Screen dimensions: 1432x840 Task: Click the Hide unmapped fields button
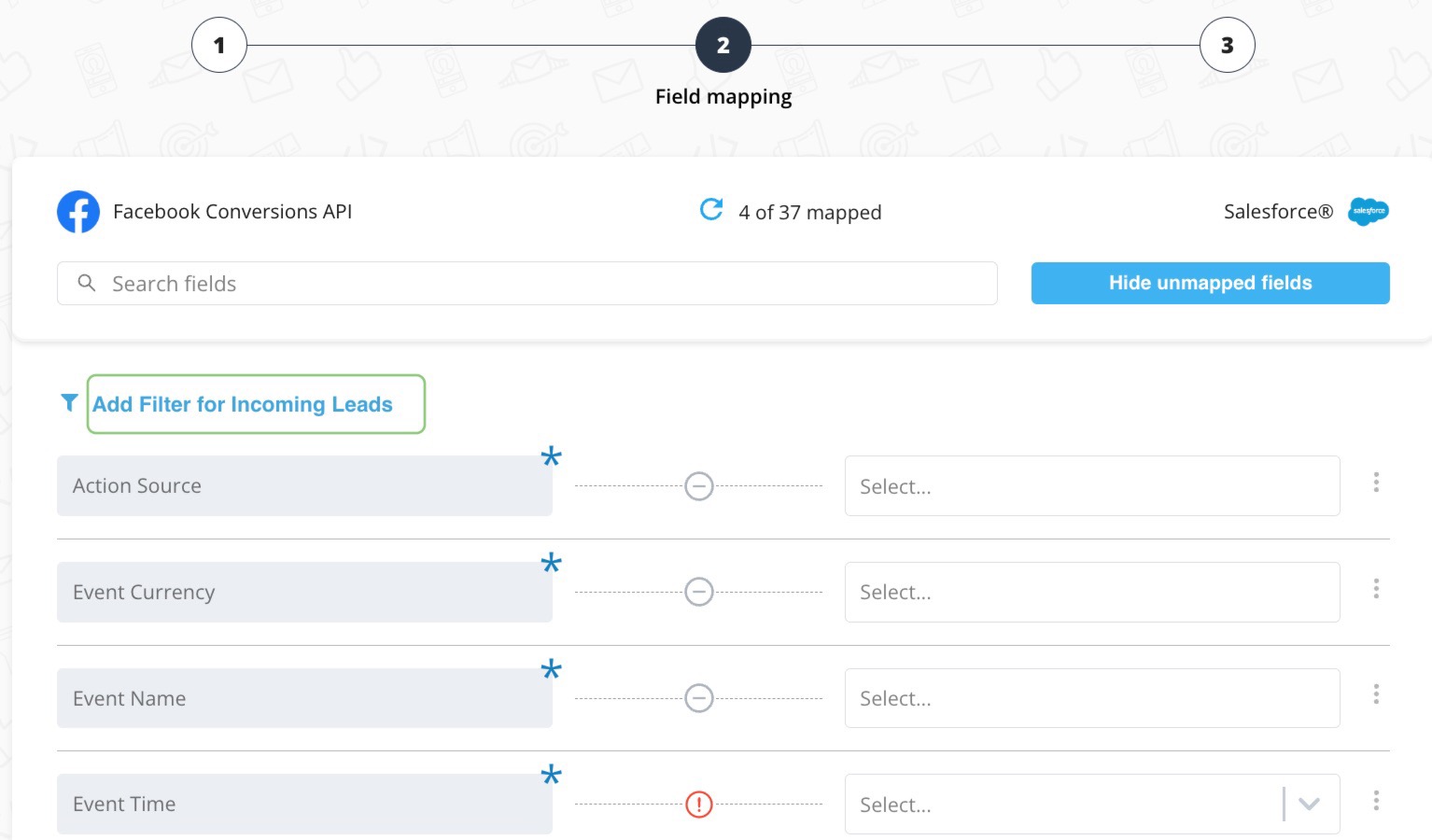coord(1210,283)
